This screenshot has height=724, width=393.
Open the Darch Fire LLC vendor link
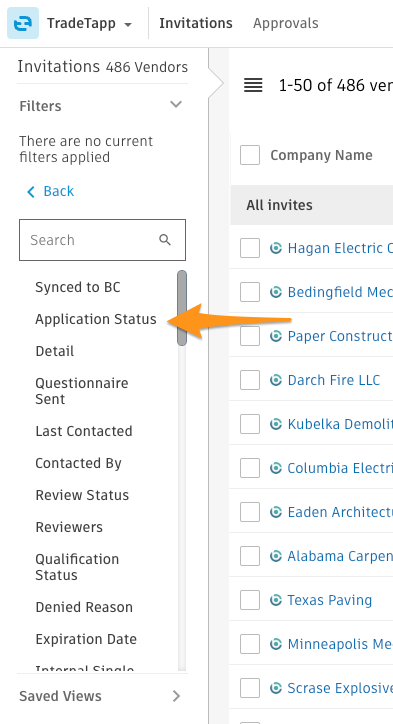pos(333,380)
